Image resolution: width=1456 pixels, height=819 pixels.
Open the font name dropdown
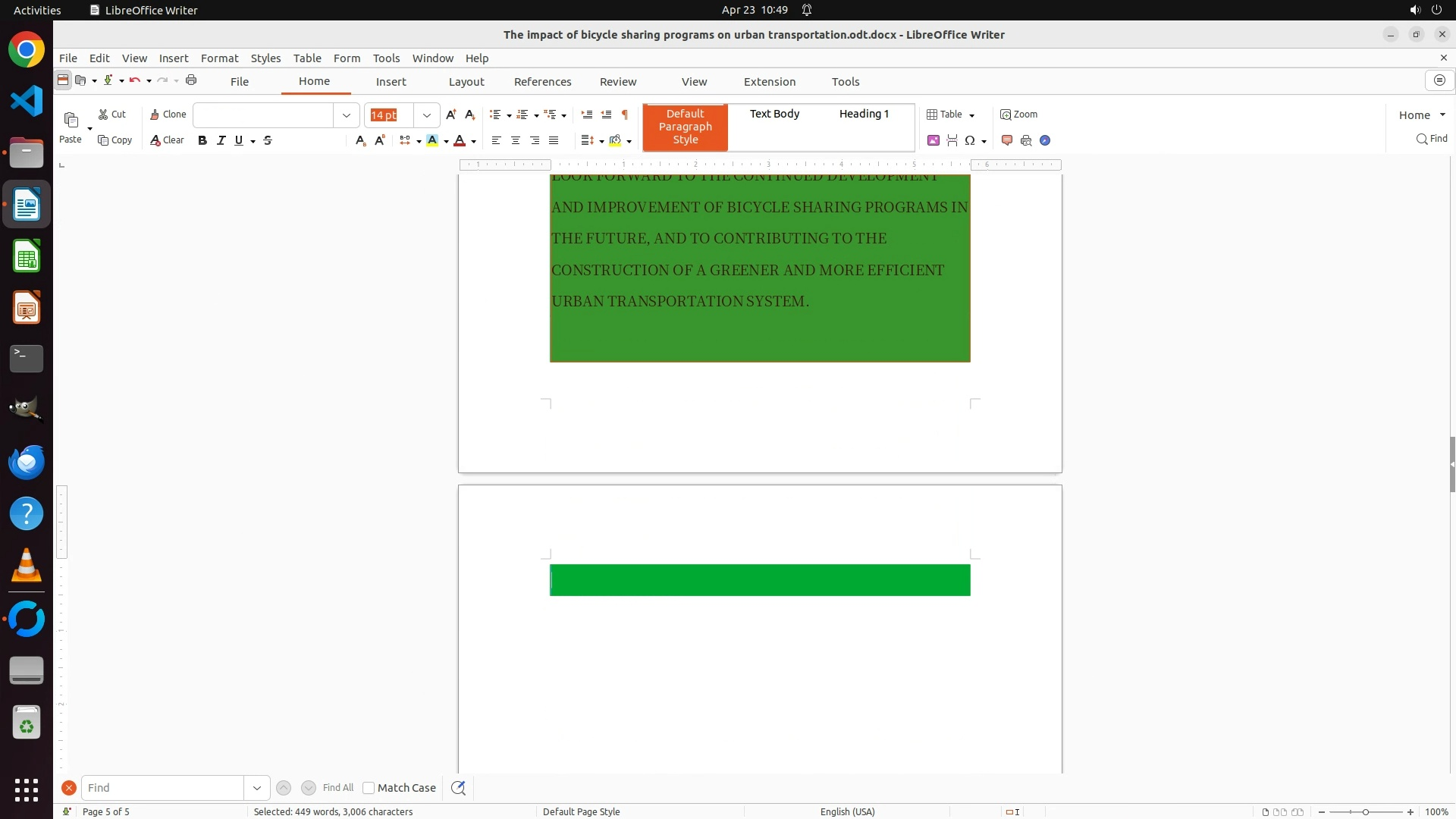pos(347,115)
